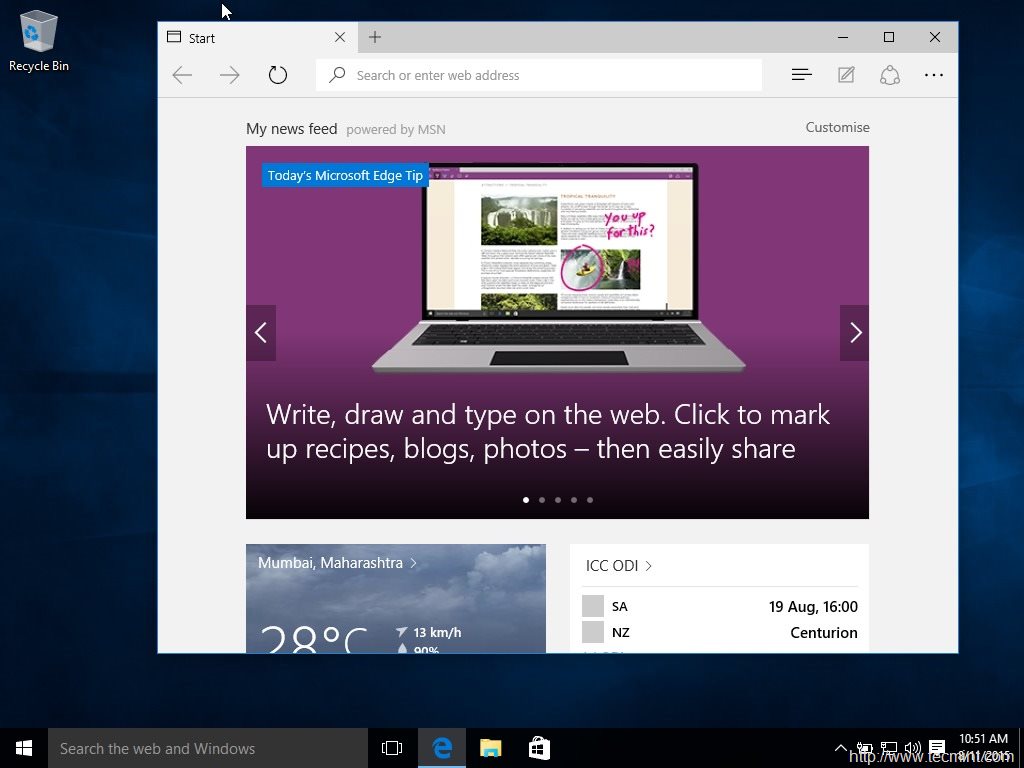Open the Hub panel icon in Edge
Screen dimensions: 1024x768
coord(801,75)
